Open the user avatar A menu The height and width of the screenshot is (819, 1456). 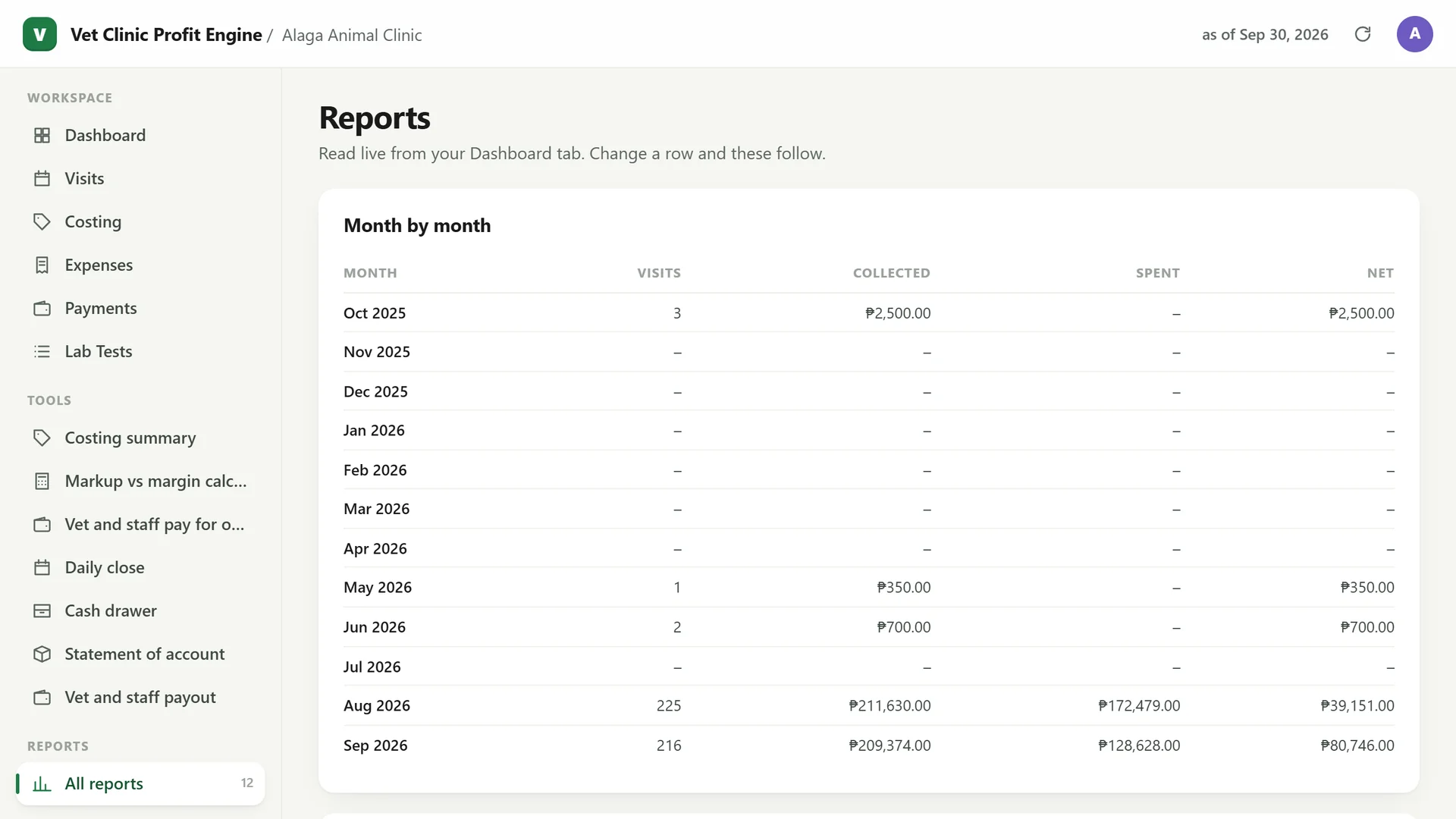pos(1414,34)
